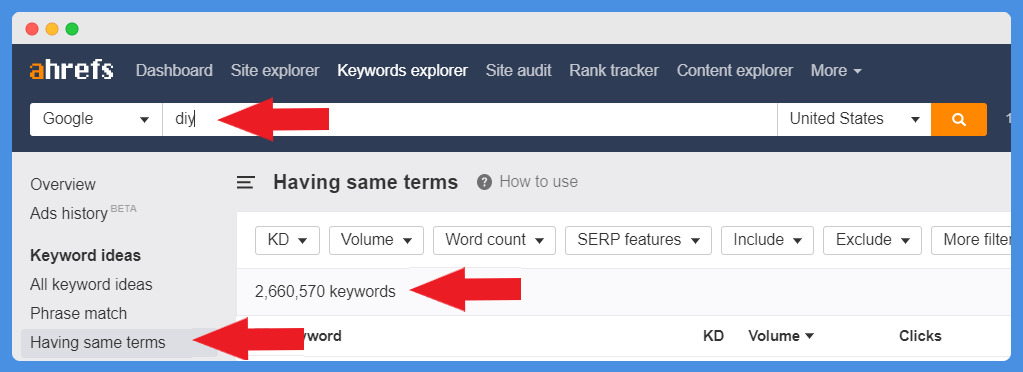The height and width of the screenshot is (372, 1023).
Task: Click the ahrefs logo
Action: click(72, 70)
